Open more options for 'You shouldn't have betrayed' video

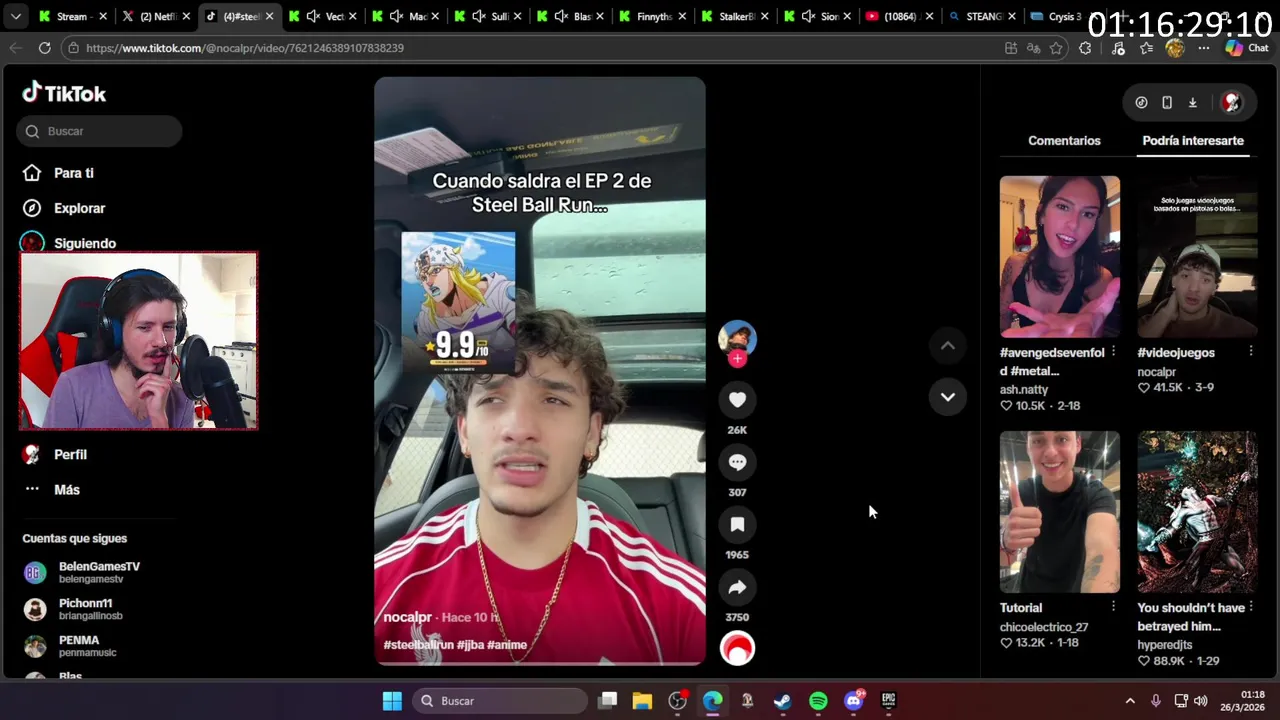pyautogui.click(x=1250, y=607)
